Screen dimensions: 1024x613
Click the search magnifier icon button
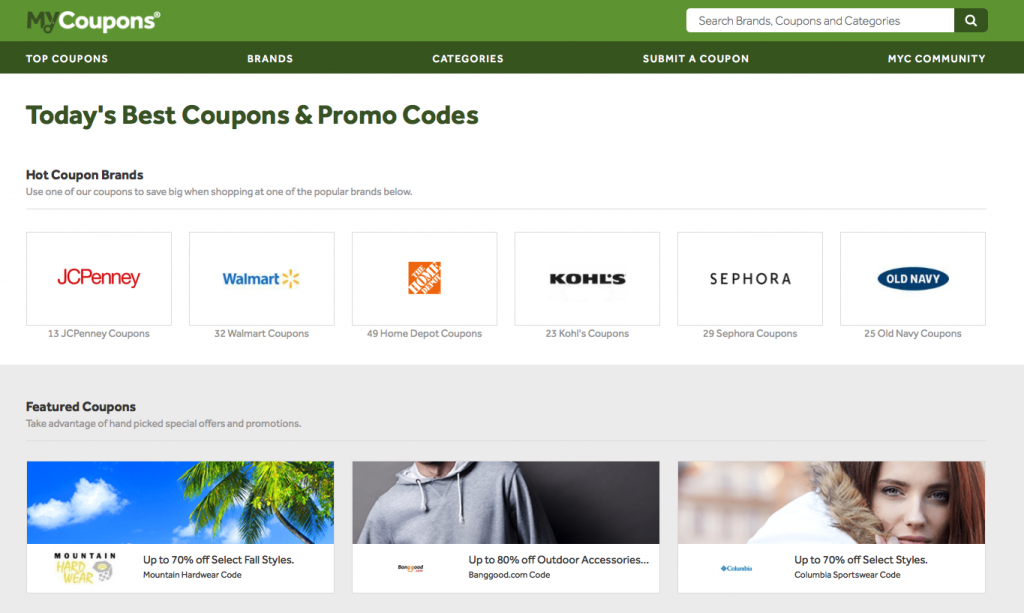[x=970, y=20]
